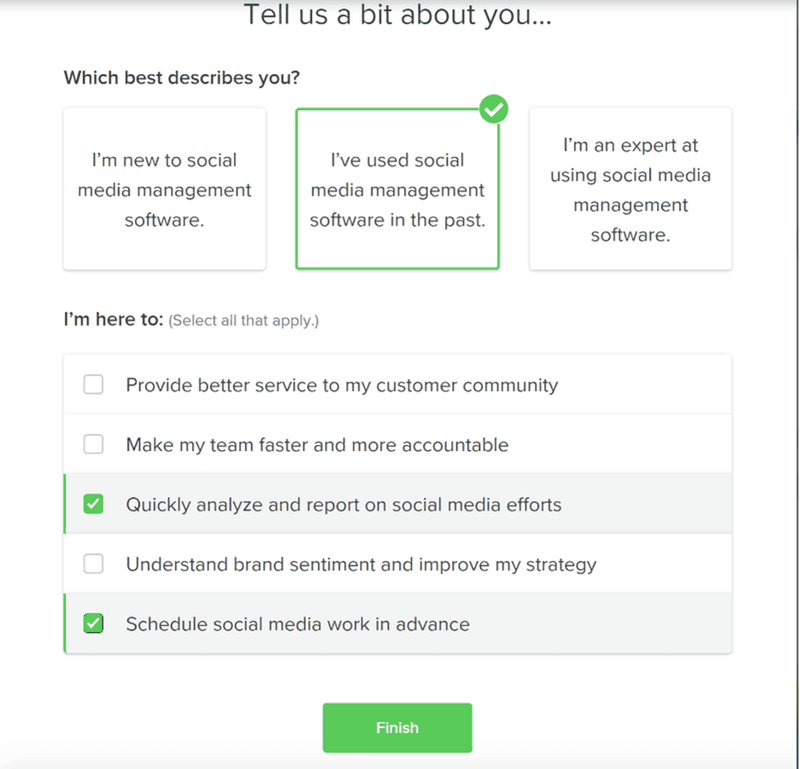Select "I've used social media management software in the past"
The image size is (800, 769).
tap(397, 188)
